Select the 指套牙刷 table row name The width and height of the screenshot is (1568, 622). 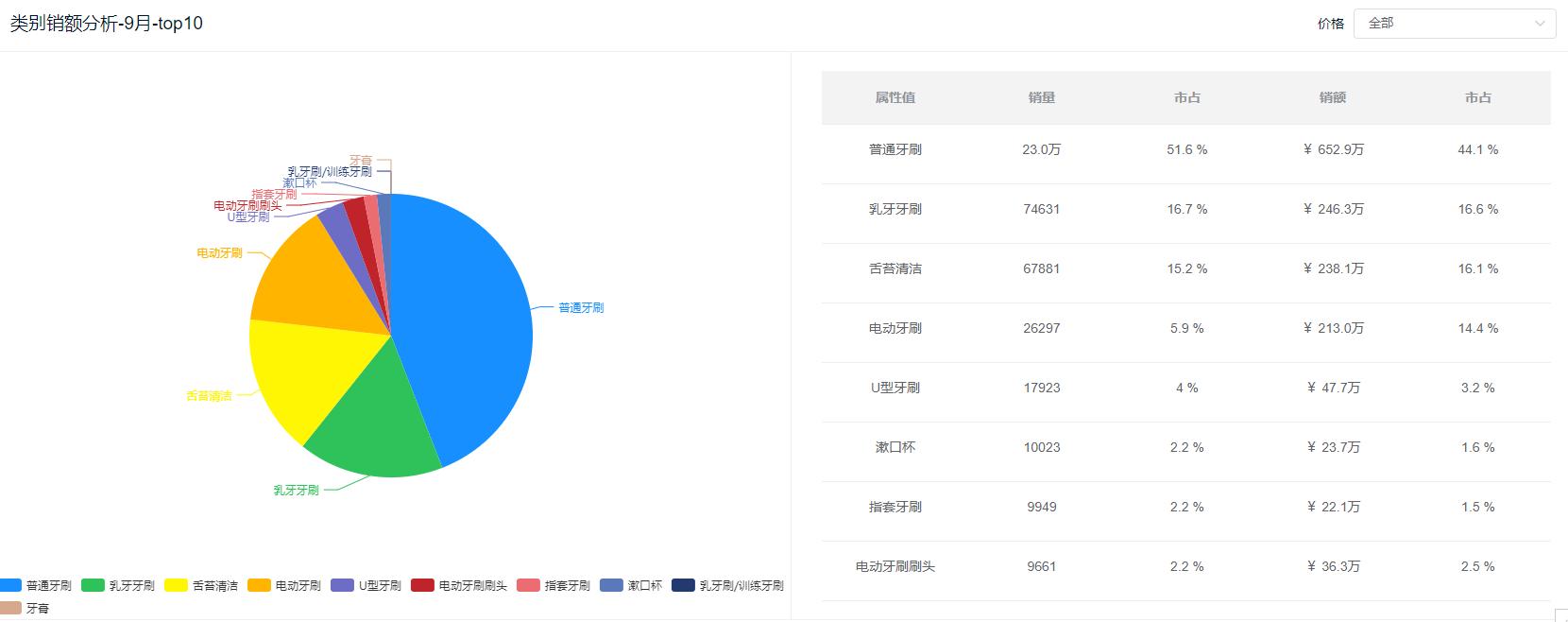tap(895, 507)
